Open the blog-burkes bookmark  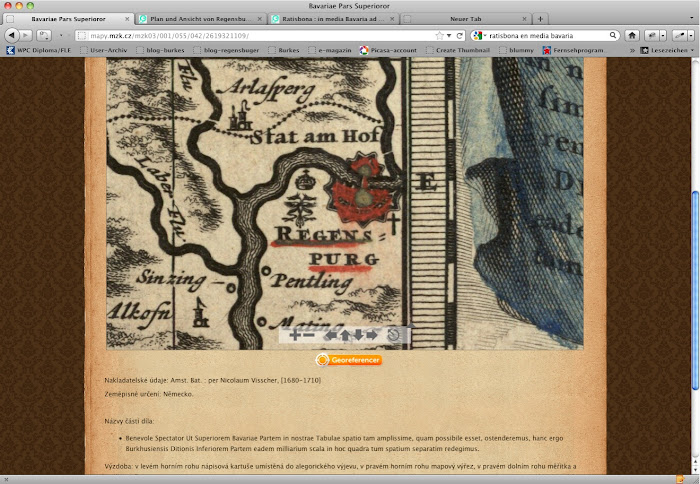coord(160,50)
